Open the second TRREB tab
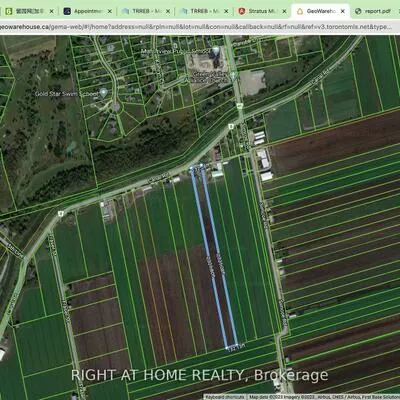 205,11
